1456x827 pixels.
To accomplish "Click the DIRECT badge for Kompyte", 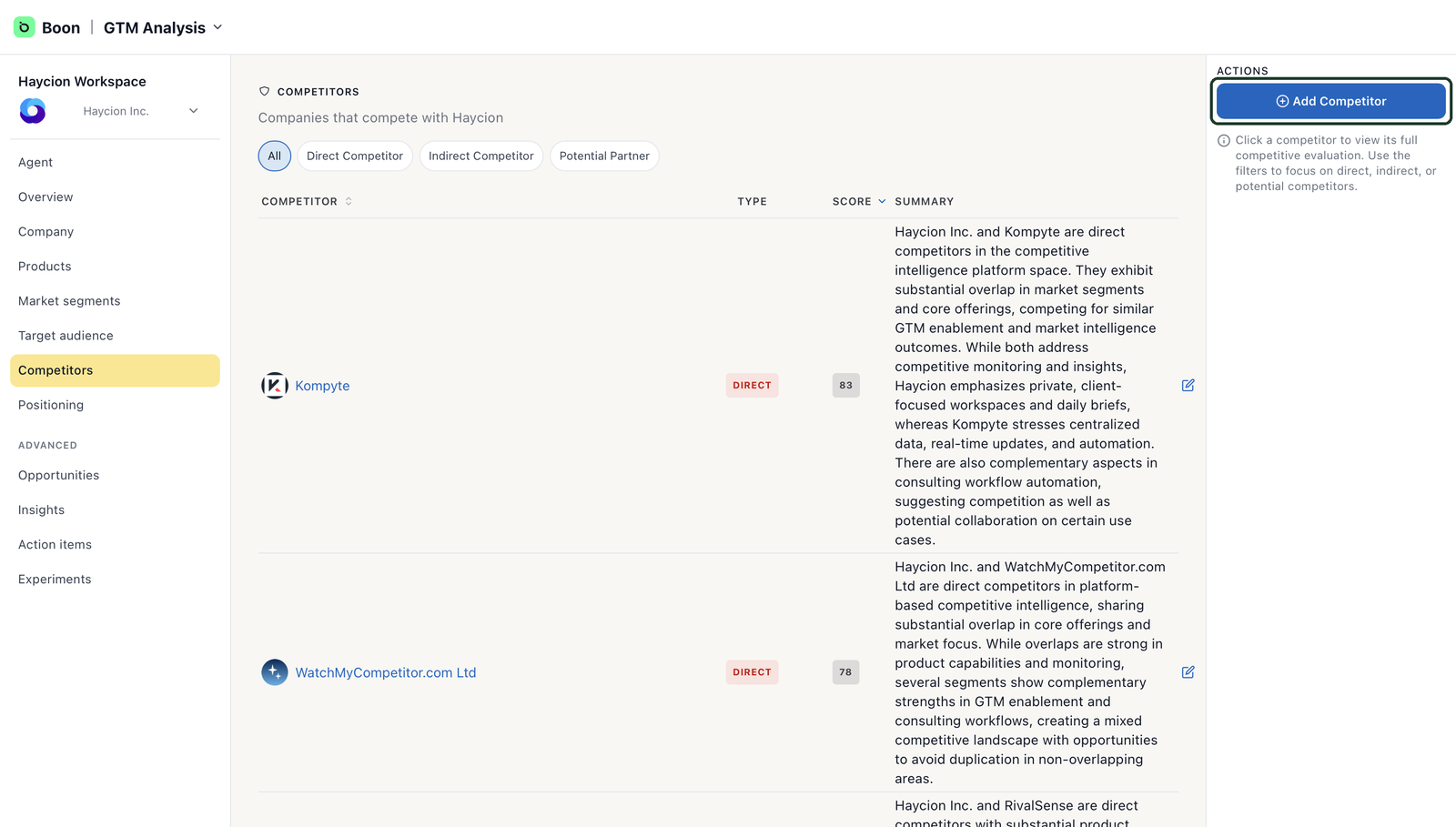I will 752,385.
